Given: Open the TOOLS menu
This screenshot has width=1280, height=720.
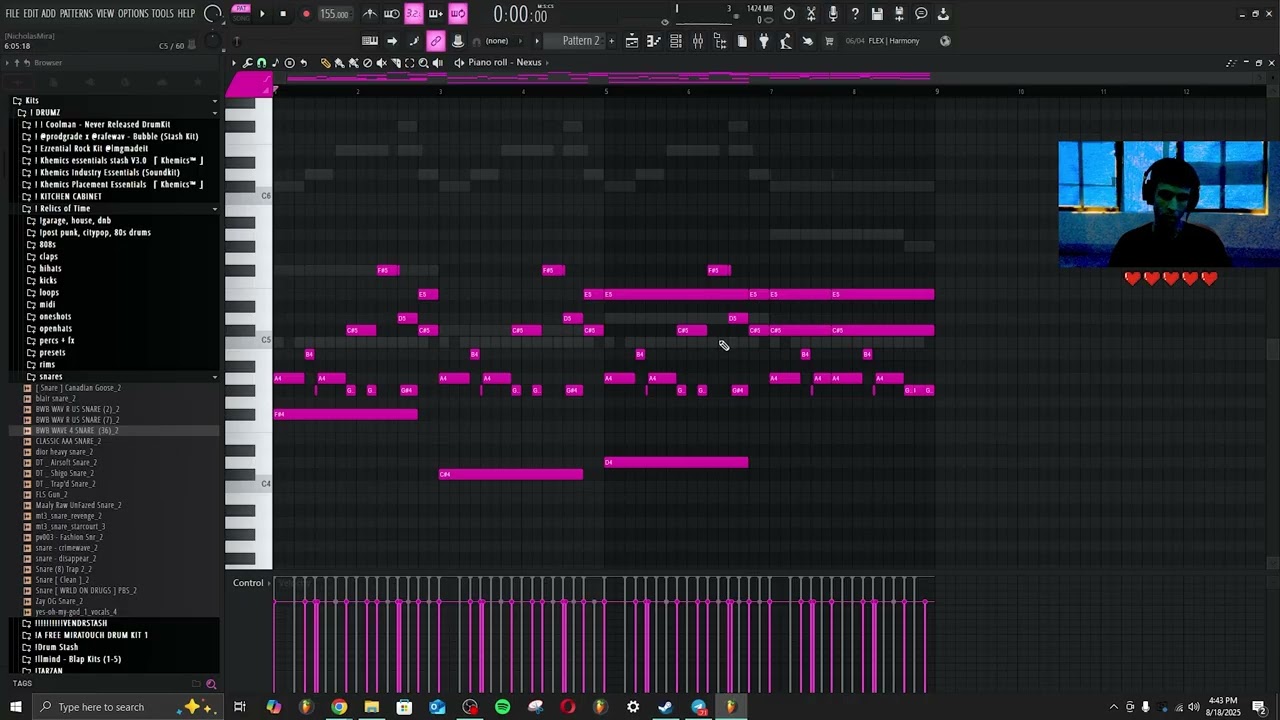Looking at the screenshot, I should (x=163, y=14).
